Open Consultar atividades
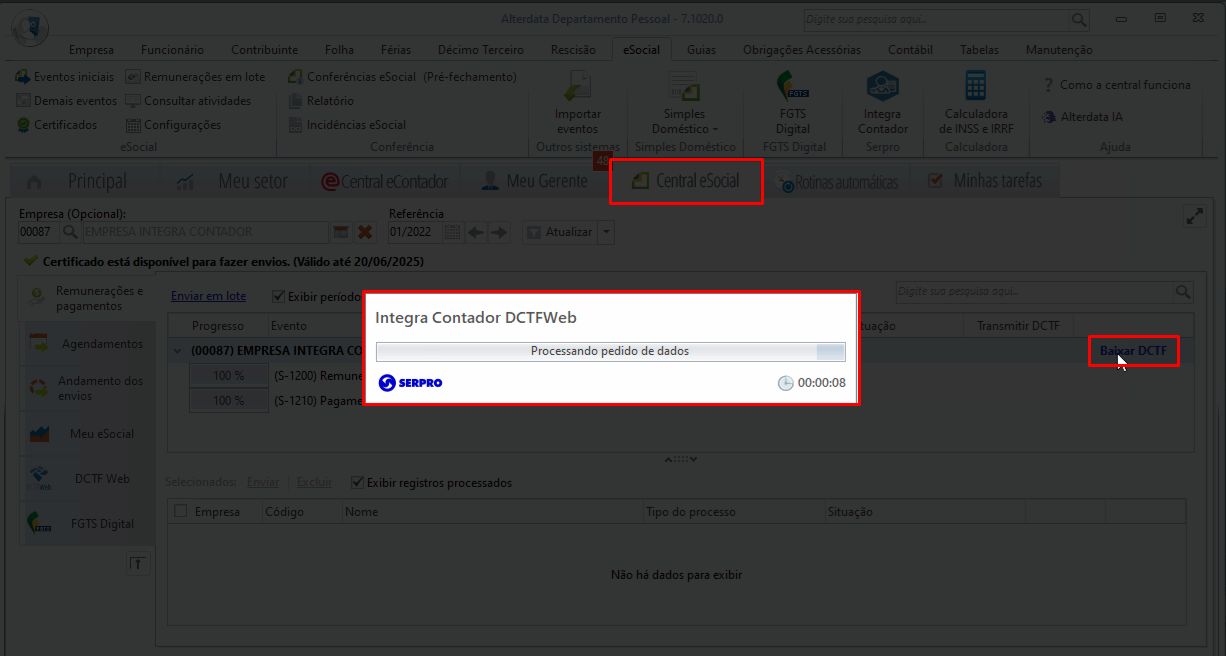This screenshot has height=656, width=1226. (189, 101)
